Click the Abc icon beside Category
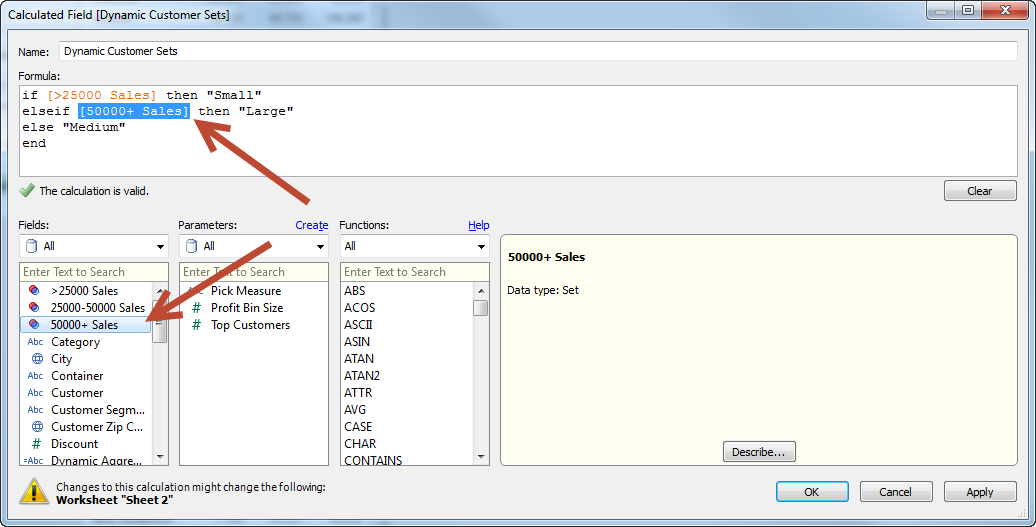The image size is (1036, 527). (x=36, y=342)
